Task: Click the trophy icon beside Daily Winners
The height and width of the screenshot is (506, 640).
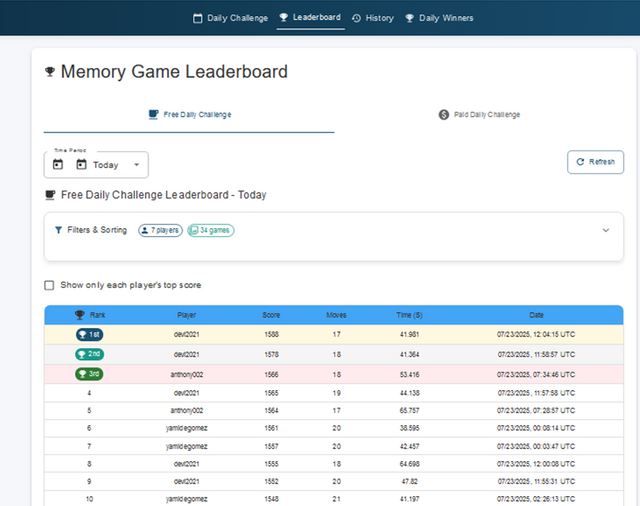Action: tap(409, 18)
